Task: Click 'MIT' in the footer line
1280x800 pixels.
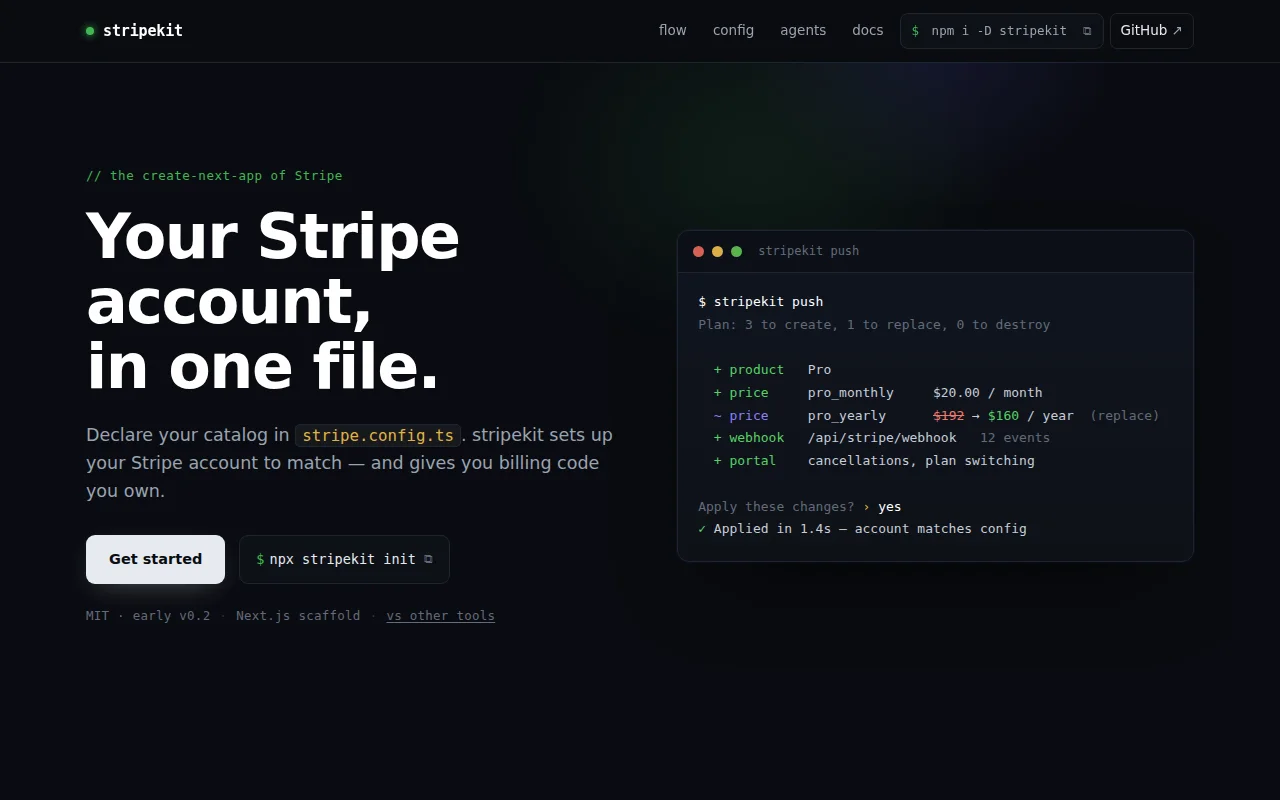Action: (97, 616)
